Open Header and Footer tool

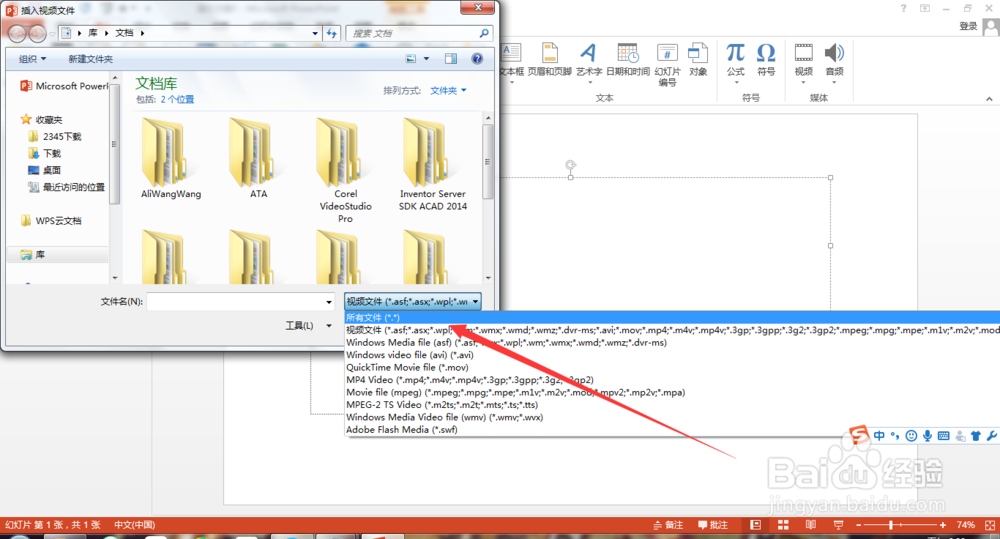[550, 59]
